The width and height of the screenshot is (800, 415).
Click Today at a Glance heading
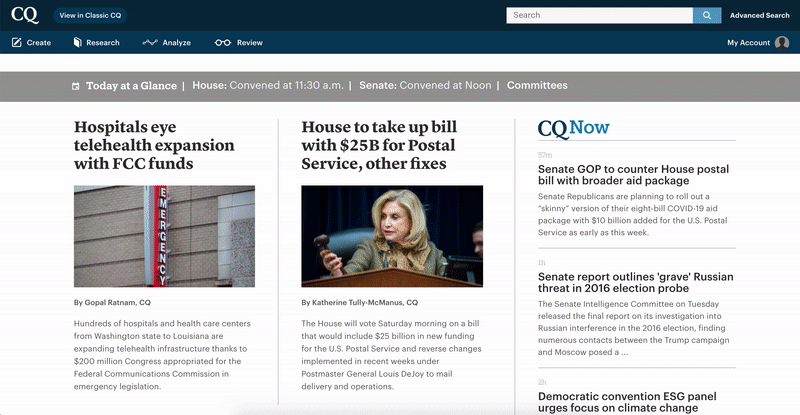(x=131, y=86)
